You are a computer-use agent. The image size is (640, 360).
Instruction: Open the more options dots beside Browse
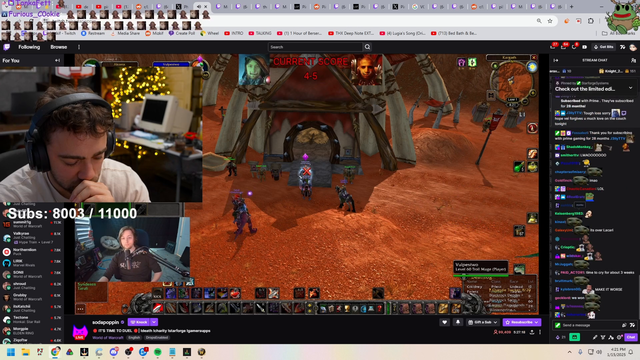79,47
